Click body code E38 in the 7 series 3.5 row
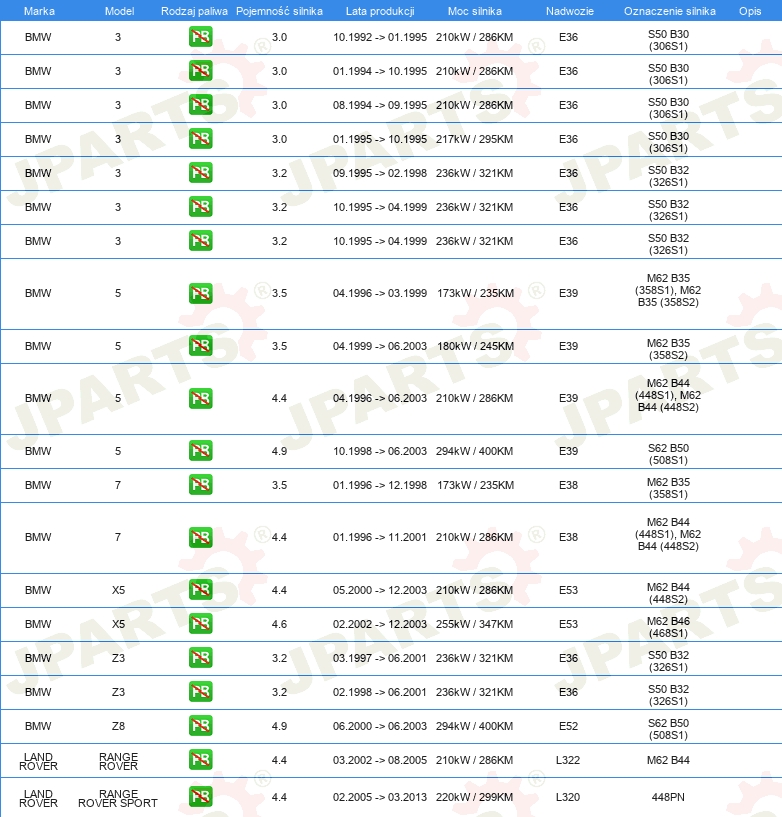 pos(568,485)
